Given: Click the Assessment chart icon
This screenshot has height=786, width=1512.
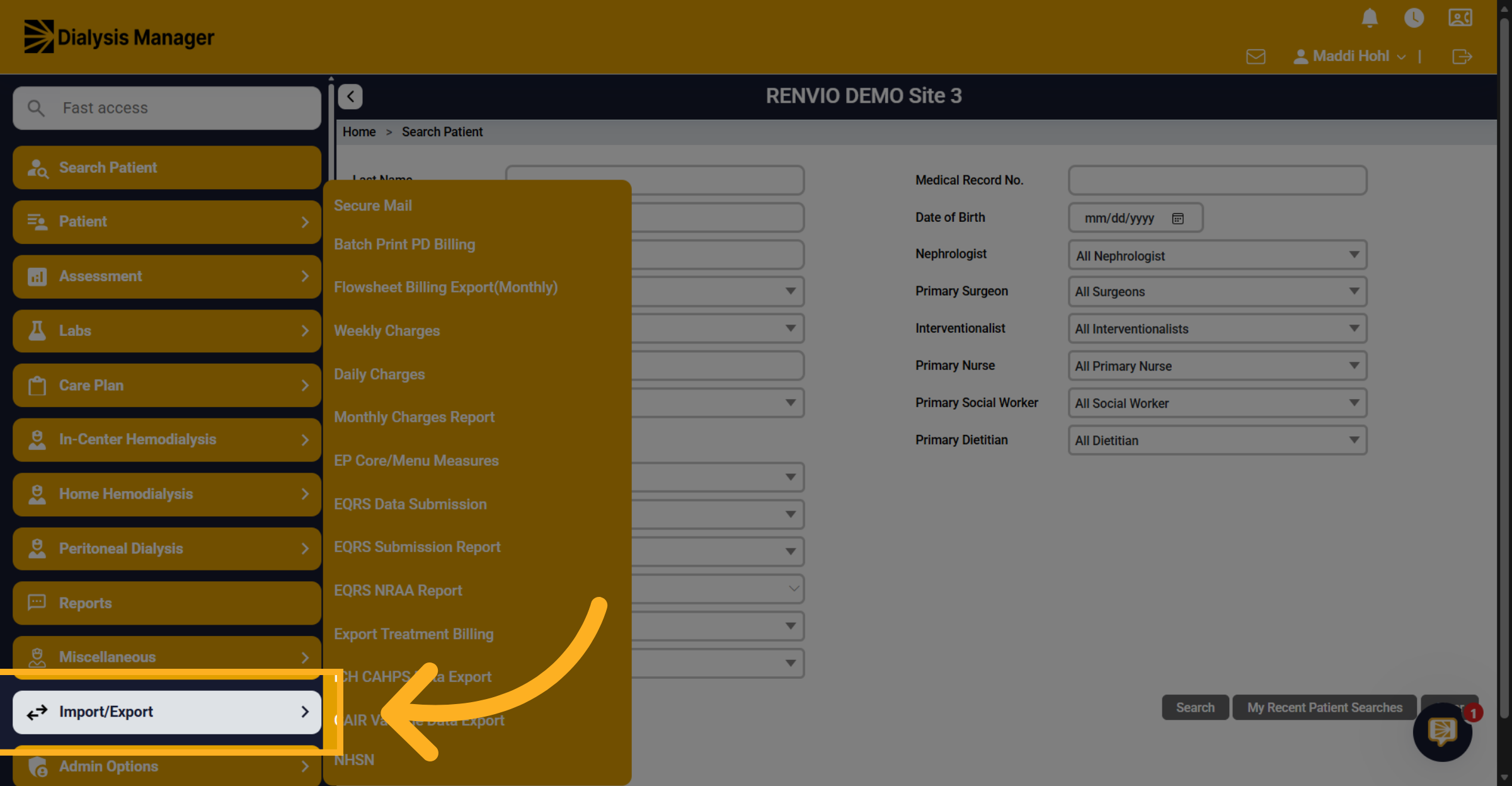Looking at the screenshot, I should point(37,276).
